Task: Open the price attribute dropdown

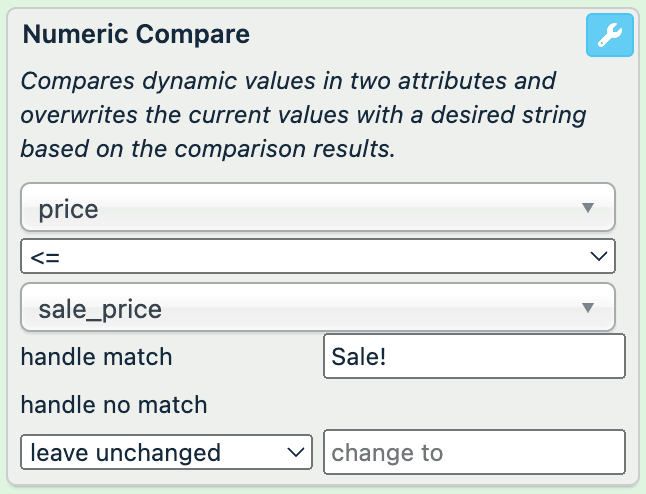Action: pyautogui.click(x=317, y=209)
